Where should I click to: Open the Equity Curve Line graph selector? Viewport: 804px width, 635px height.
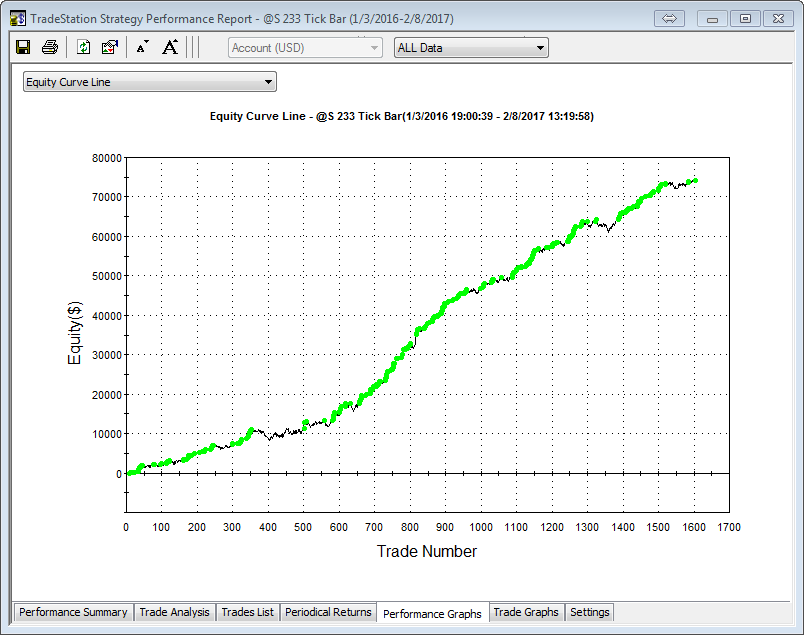(149, 82)
